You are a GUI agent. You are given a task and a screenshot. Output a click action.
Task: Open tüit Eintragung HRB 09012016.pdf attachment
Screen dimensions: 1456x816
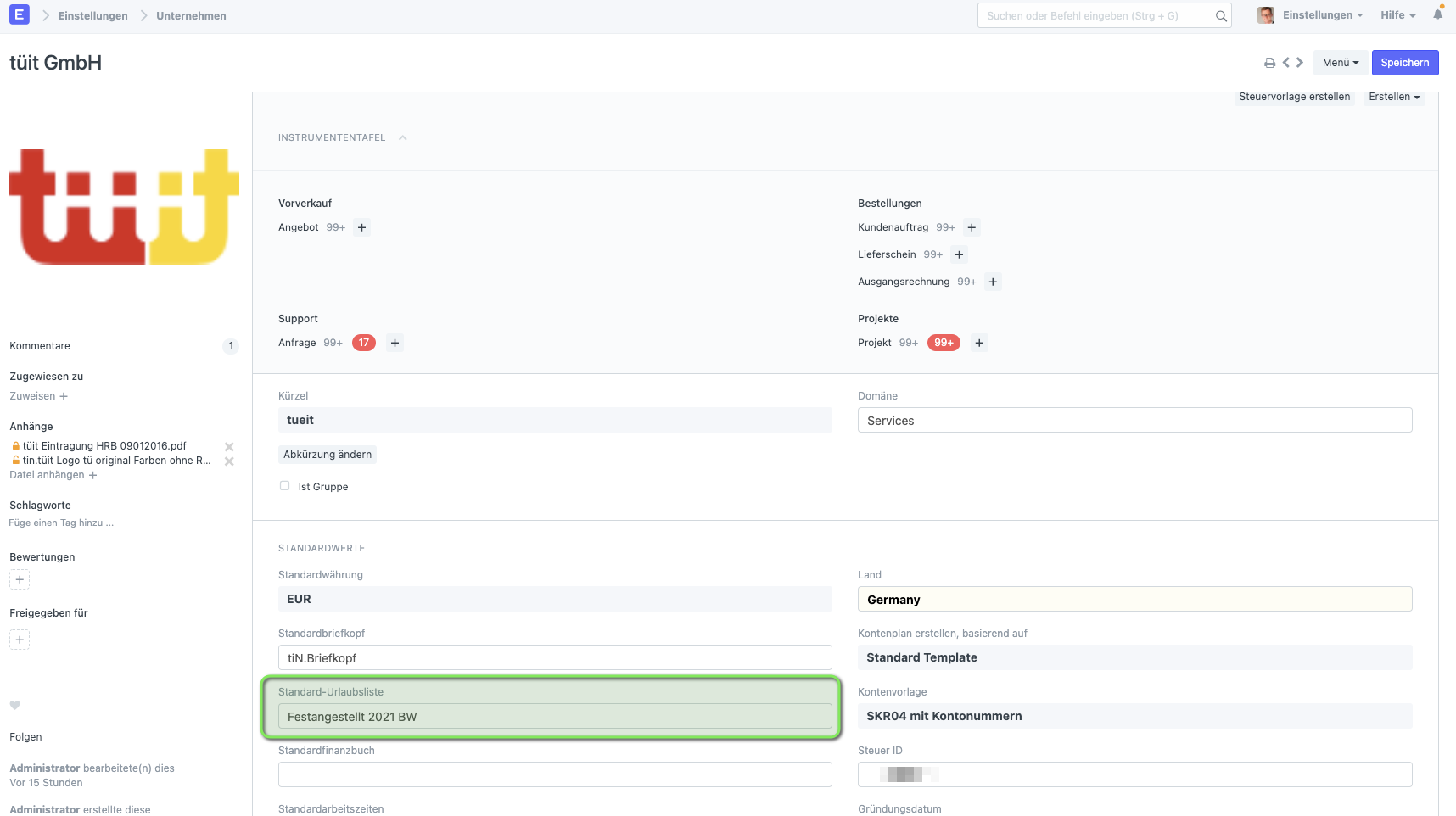(x=104, y=446)
